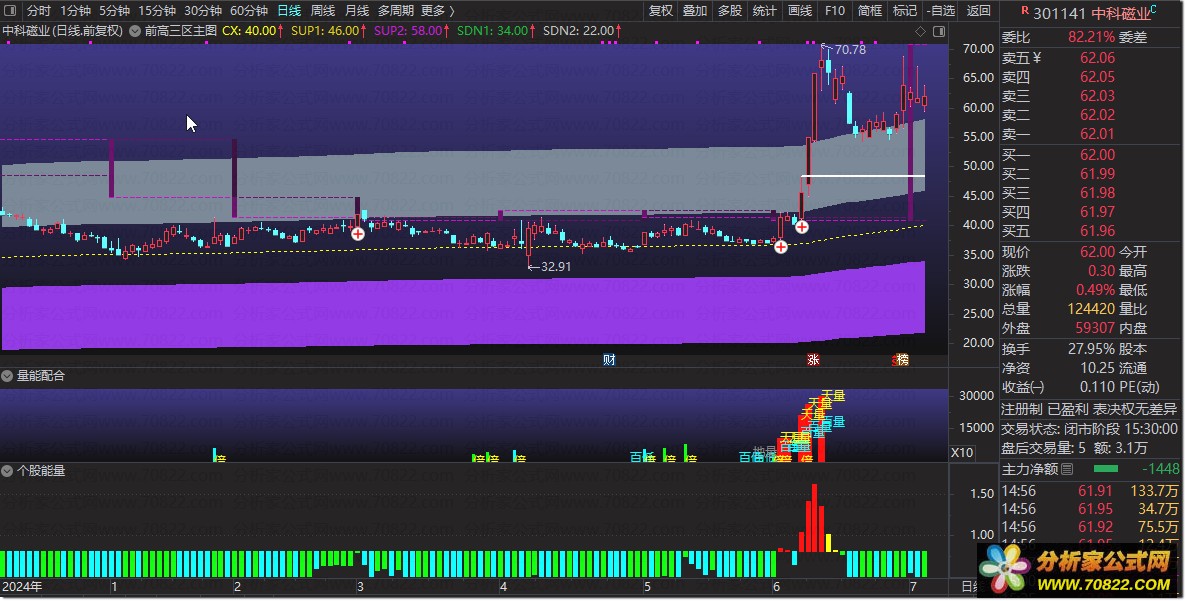This screenshot has height=601, width=1187.
Task: Click the plus signal marker near March
Action: click(358, 234)
